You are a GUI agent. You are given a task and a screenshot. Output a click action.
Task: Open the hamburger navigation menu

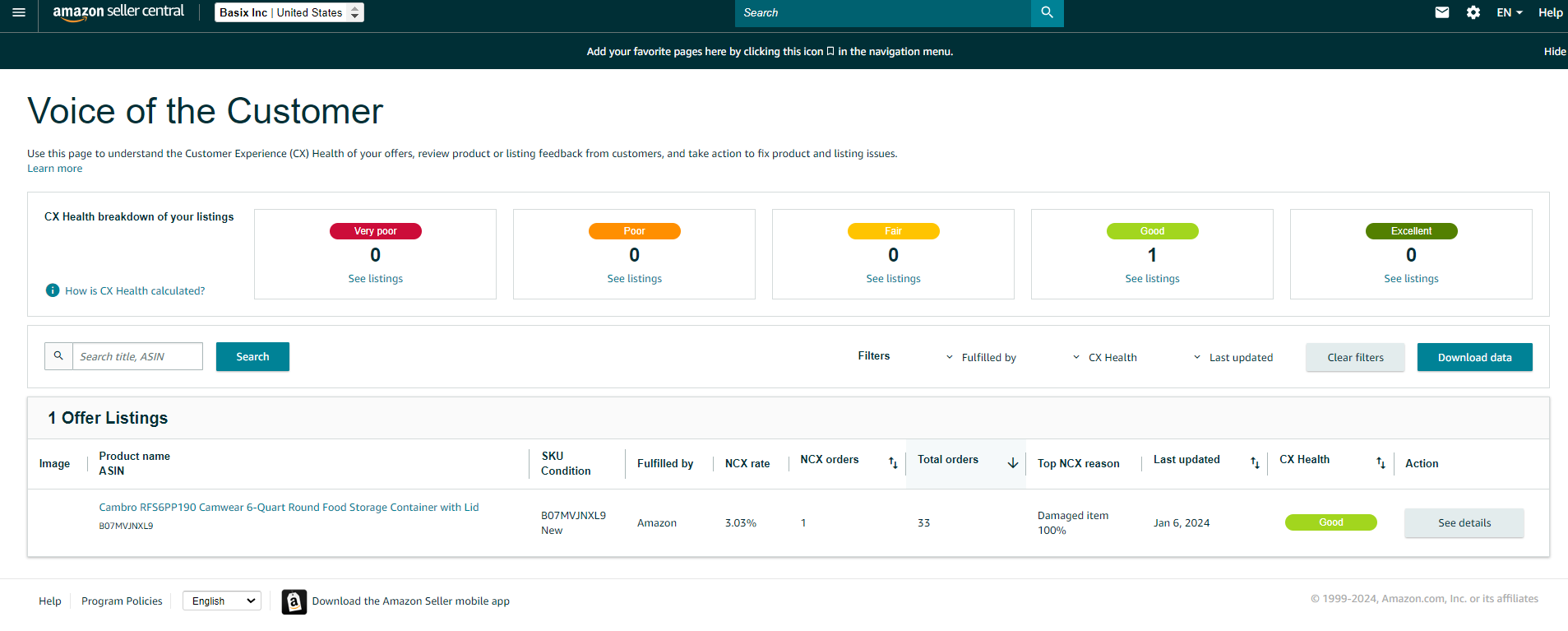(19, 12)
